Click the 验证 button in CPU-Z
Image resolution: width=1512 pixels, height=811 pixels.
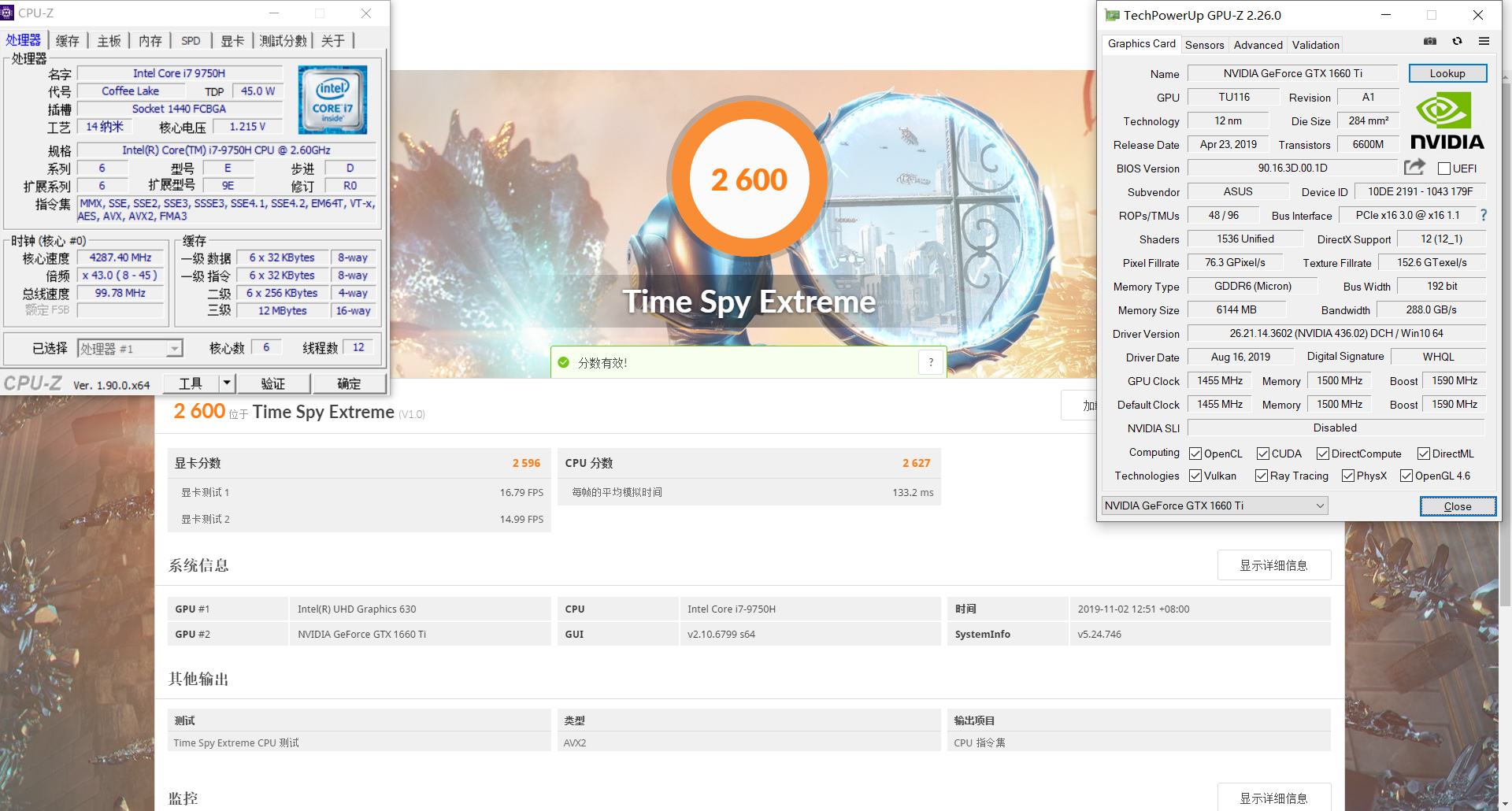pos(273,383)
